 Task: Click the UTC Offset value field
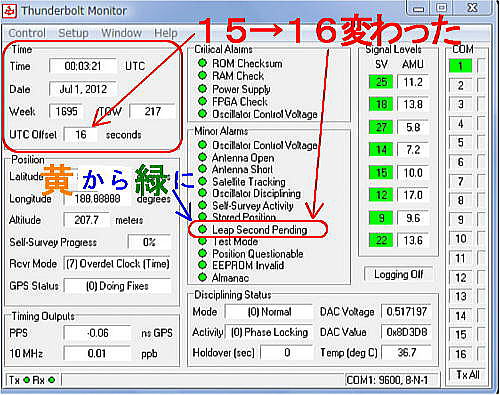point(81,135)
